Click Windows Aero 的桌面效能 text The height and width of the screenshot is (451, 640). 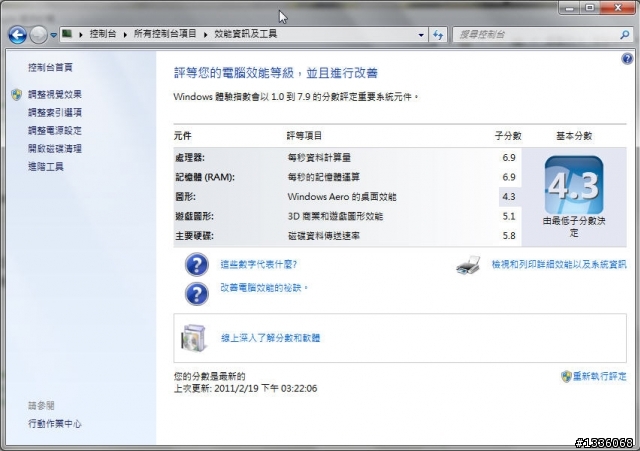(342, 197)
